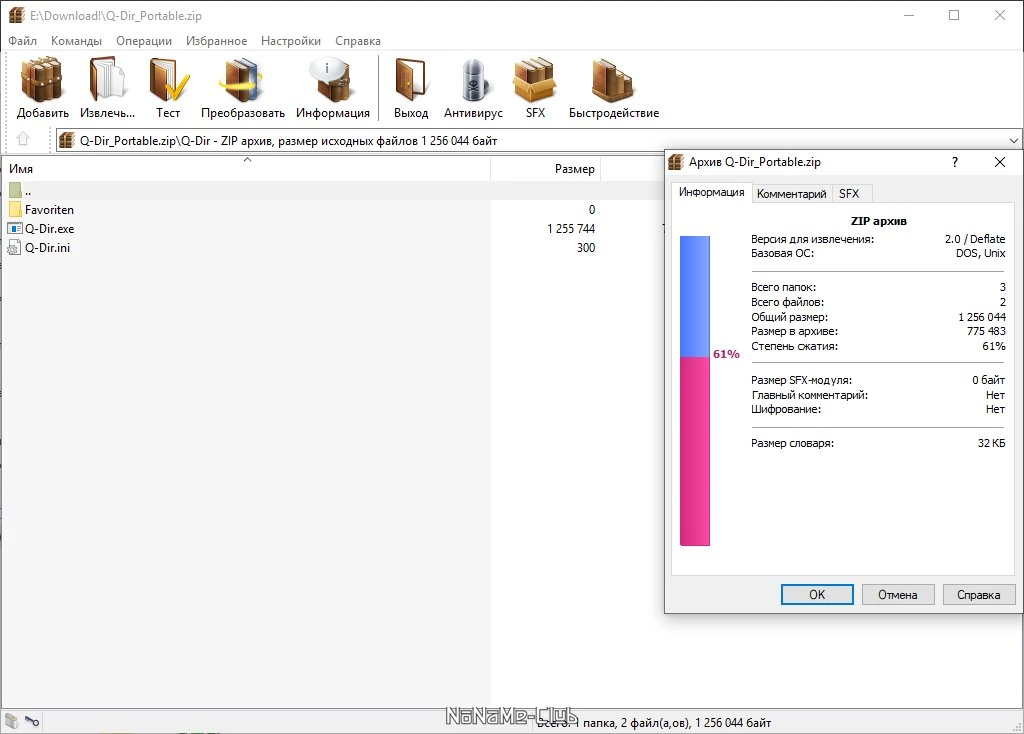Viewport: 1024px width, 734px height.
Task: Click the disk icon in the status bar
Action: [12, 722]
